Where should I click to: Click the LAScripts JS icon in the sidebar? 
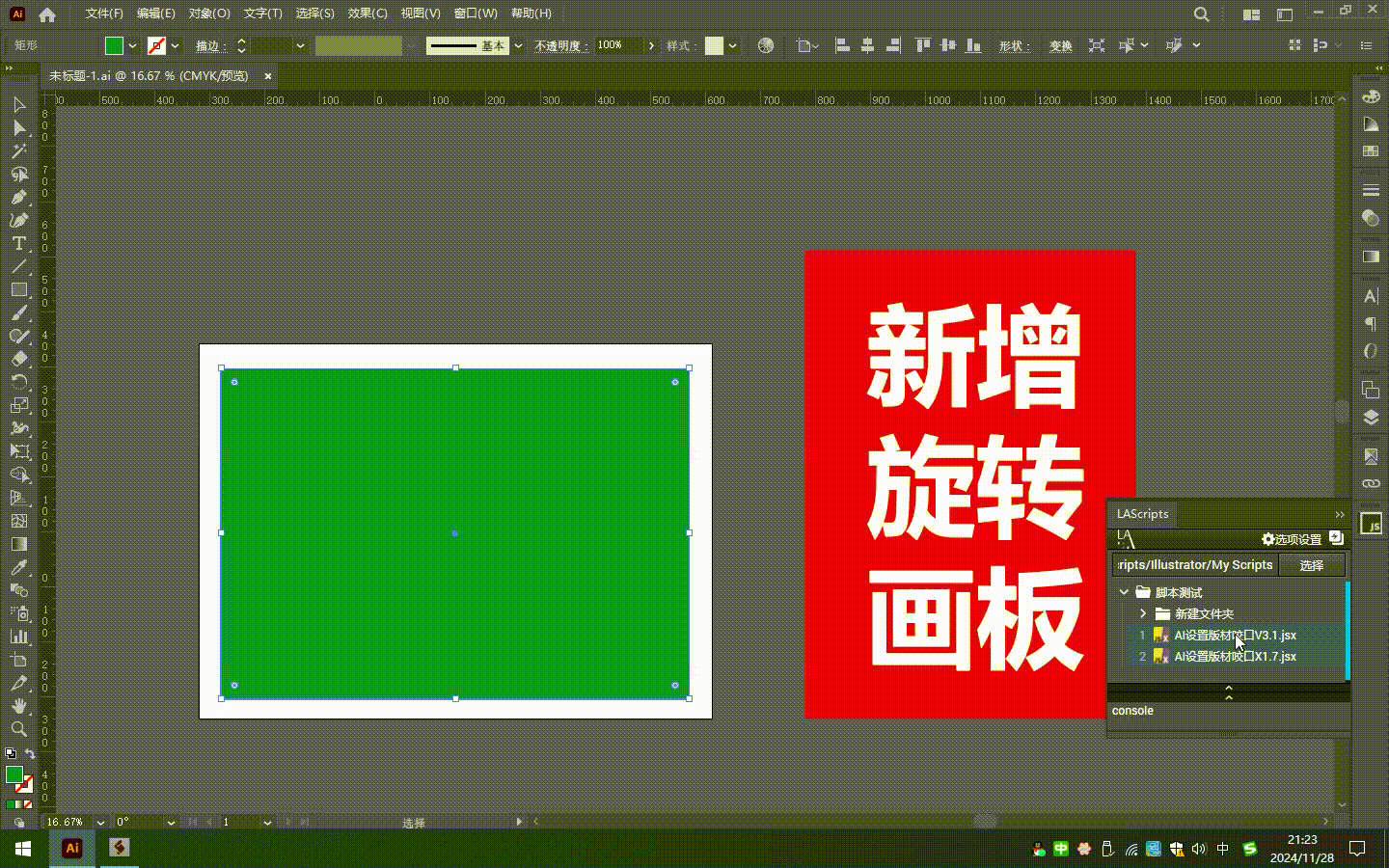(x=1371, y=524)
